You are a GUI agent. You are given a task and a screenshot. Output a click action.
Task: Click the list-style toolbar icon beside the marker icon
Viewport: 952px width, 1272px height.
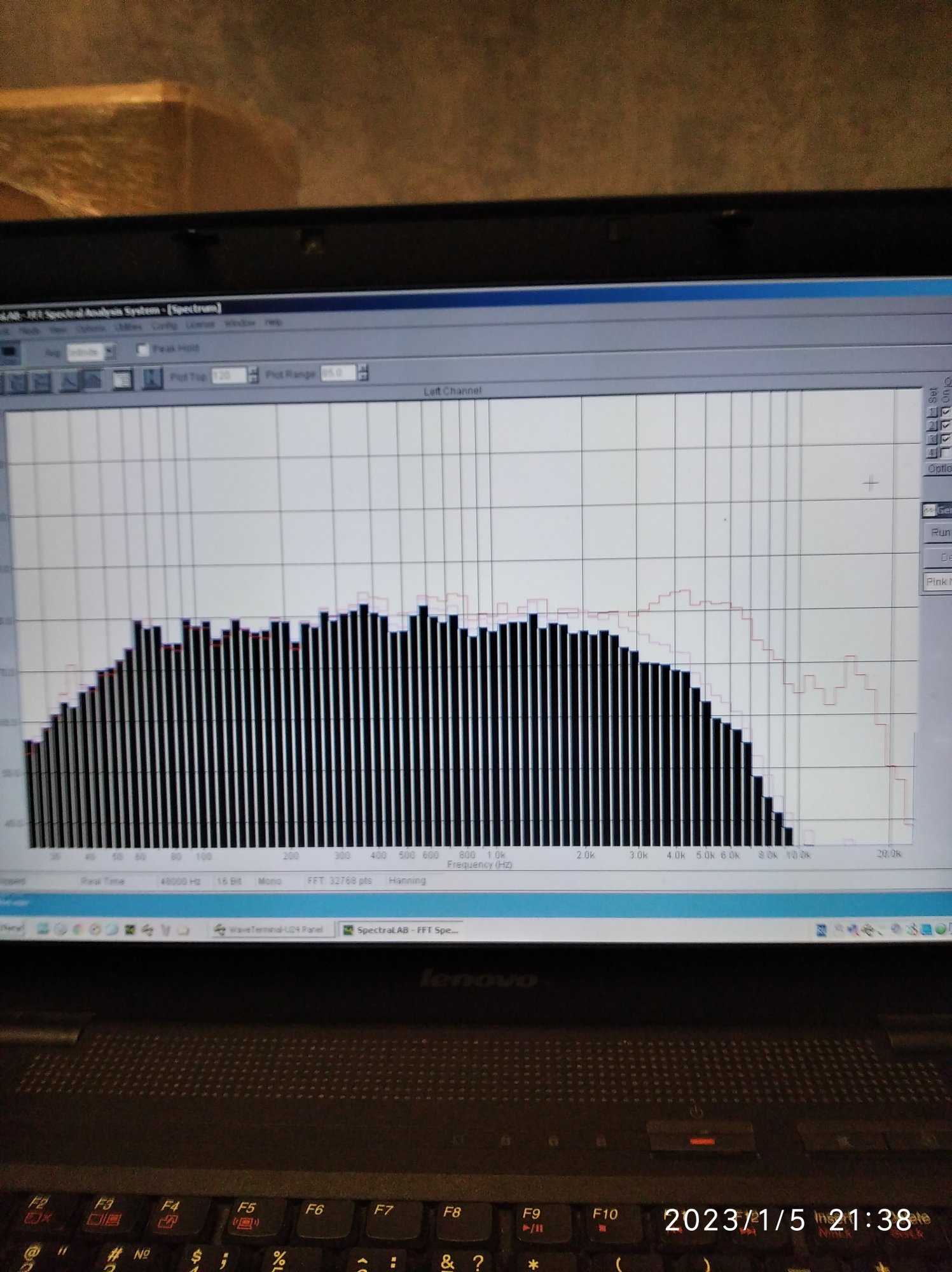tap(122, 380)
